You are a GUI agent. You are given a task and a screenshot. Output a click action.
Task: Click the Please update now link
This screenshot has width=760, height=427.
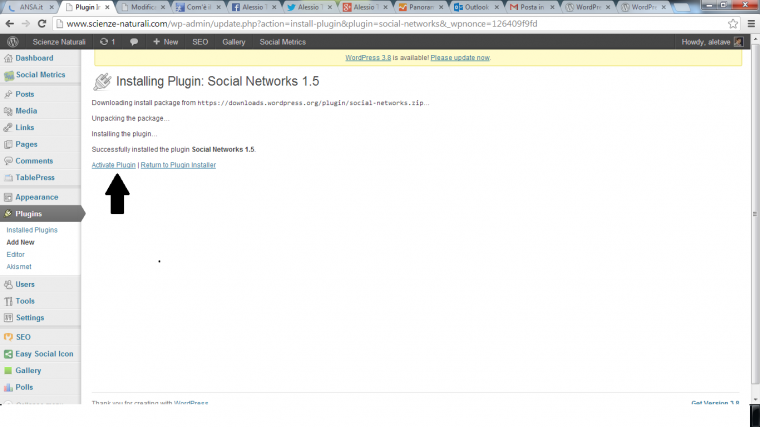(x=460, y=58)
